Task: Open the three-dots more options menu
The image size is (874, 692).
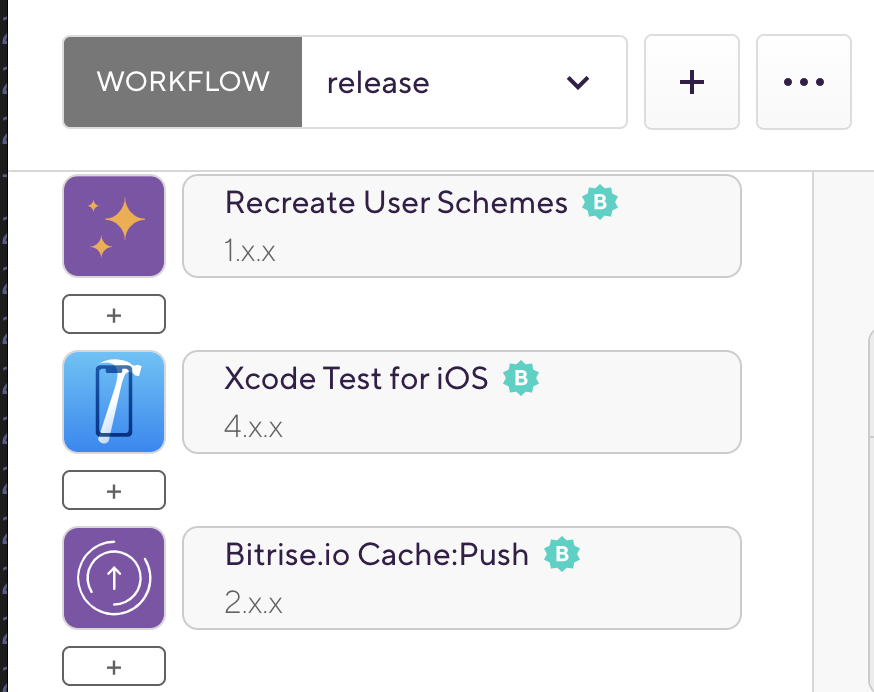Action: [803, 82]
